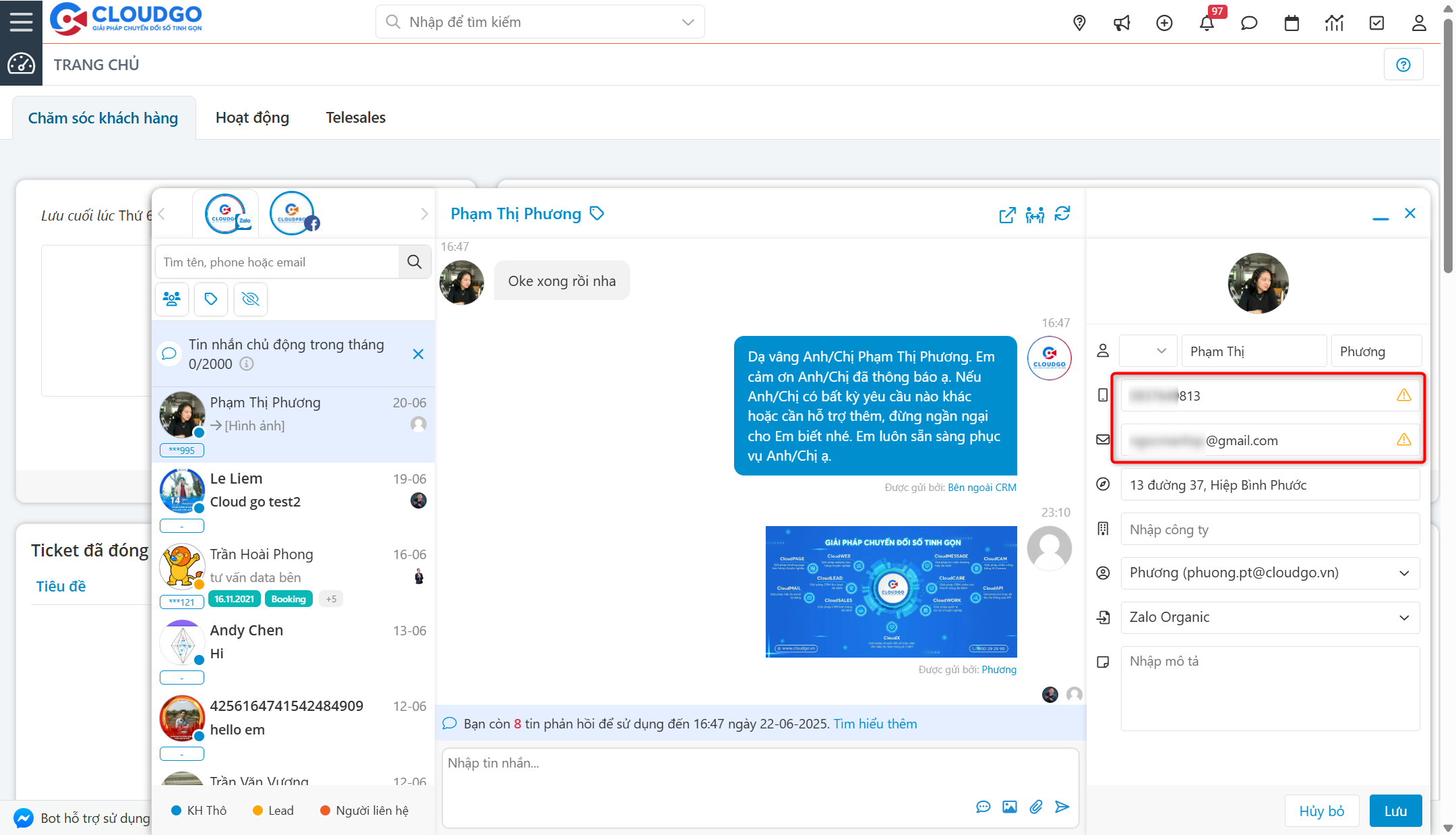Viewport: 1456px width, 835px height.
Task: Open the conversation in external view
Action: tap(1007, 214)
